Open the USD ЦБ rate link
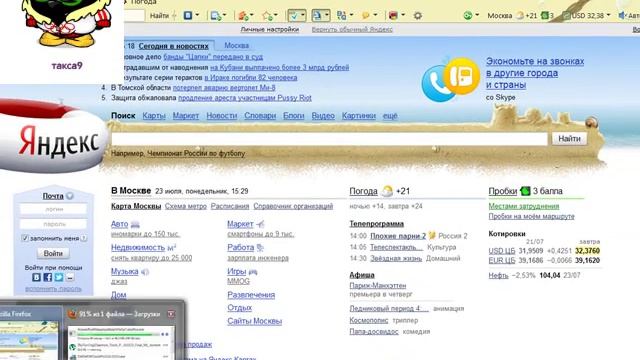The width and height of the screenshot is (640, 360). 502,251
